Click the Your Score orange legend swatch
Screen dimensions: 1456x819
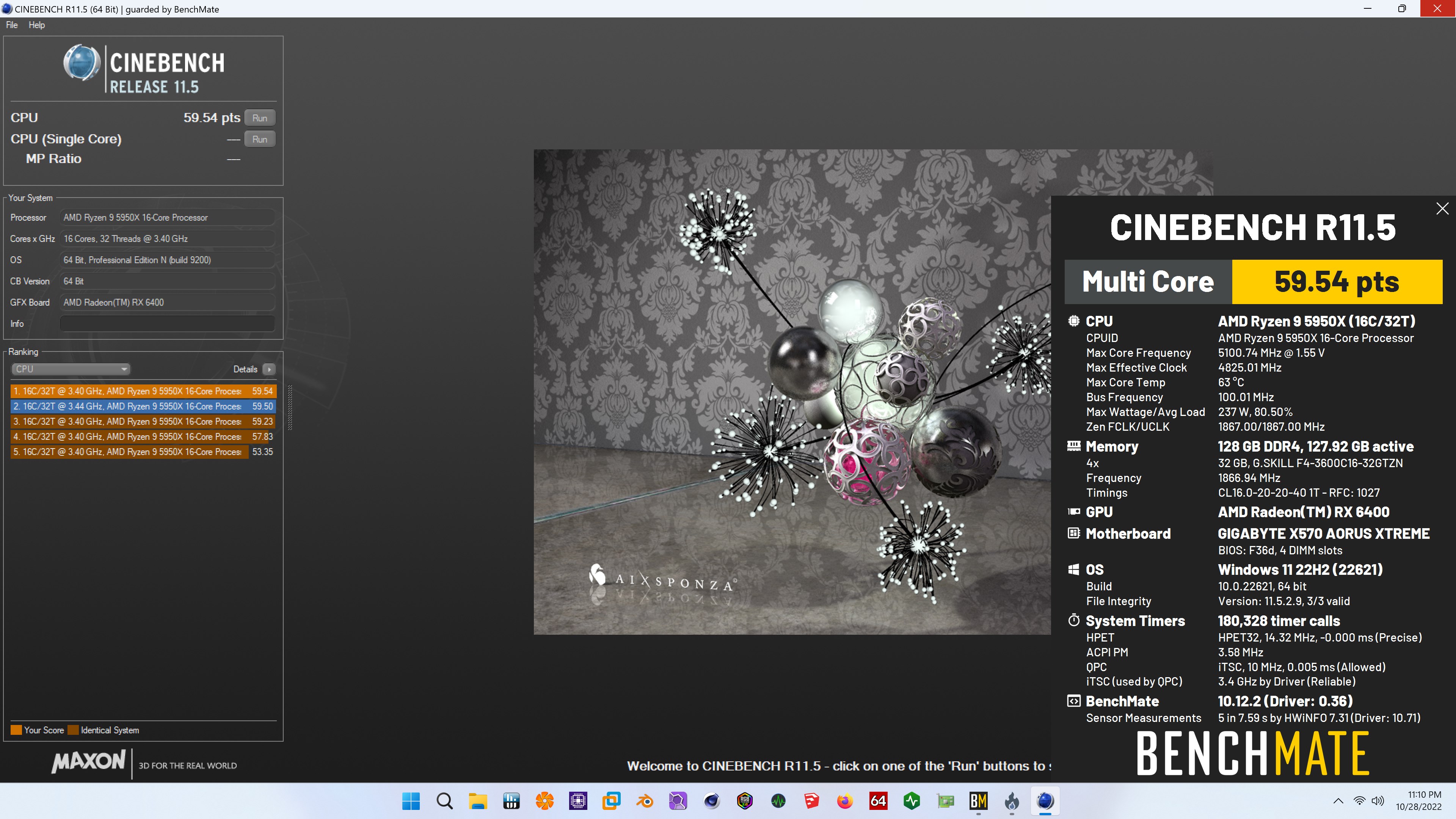16,730
